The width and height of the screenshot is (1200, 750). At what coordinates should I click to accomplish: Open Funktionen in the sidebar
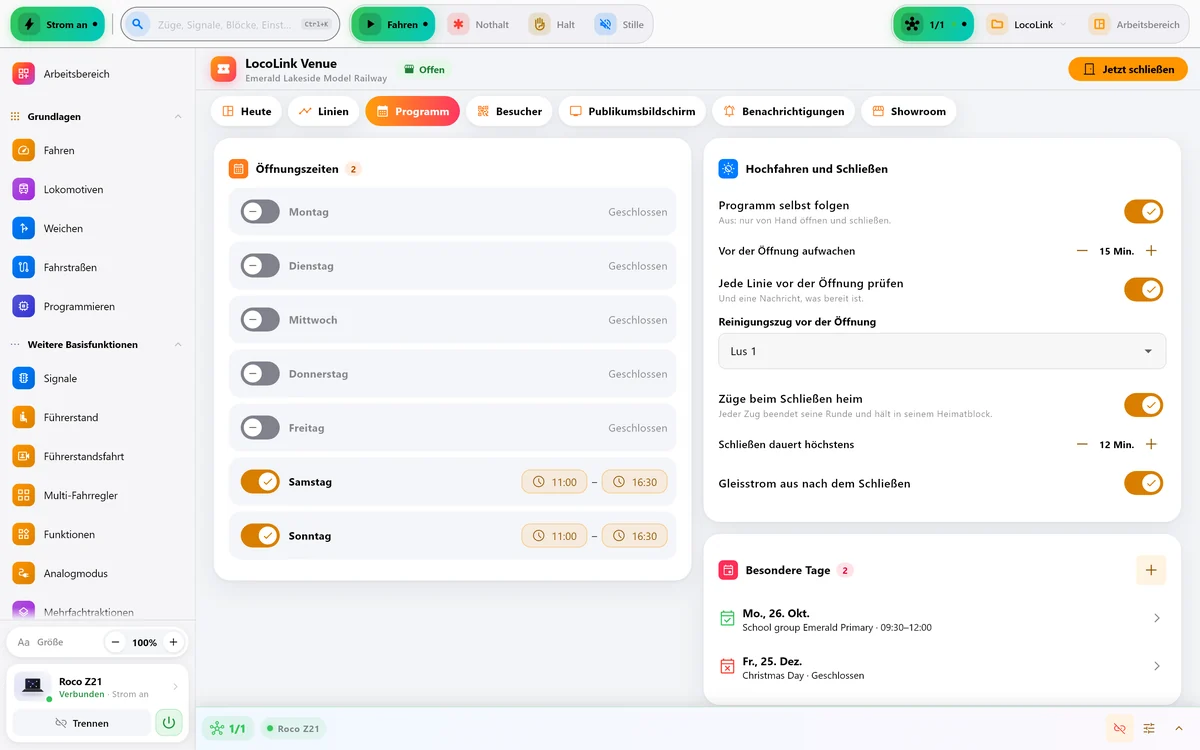coord(97,534)
